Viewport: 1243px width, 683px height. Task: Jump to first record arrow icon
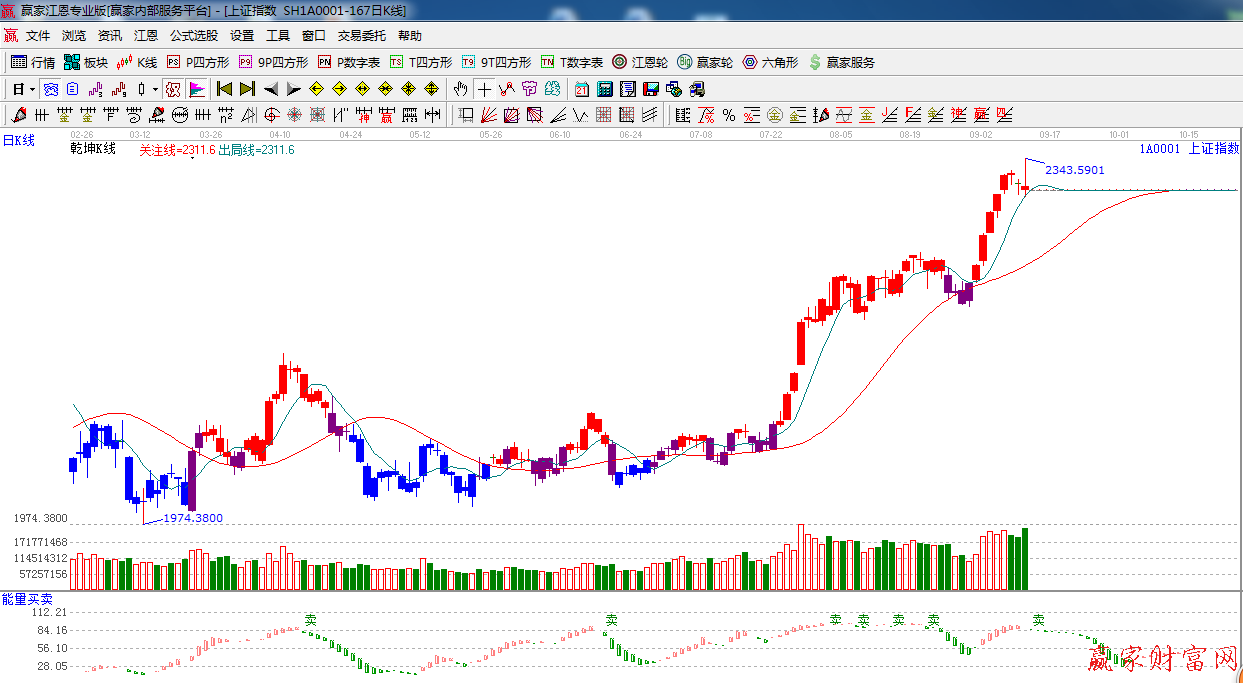tap(224, 89)
